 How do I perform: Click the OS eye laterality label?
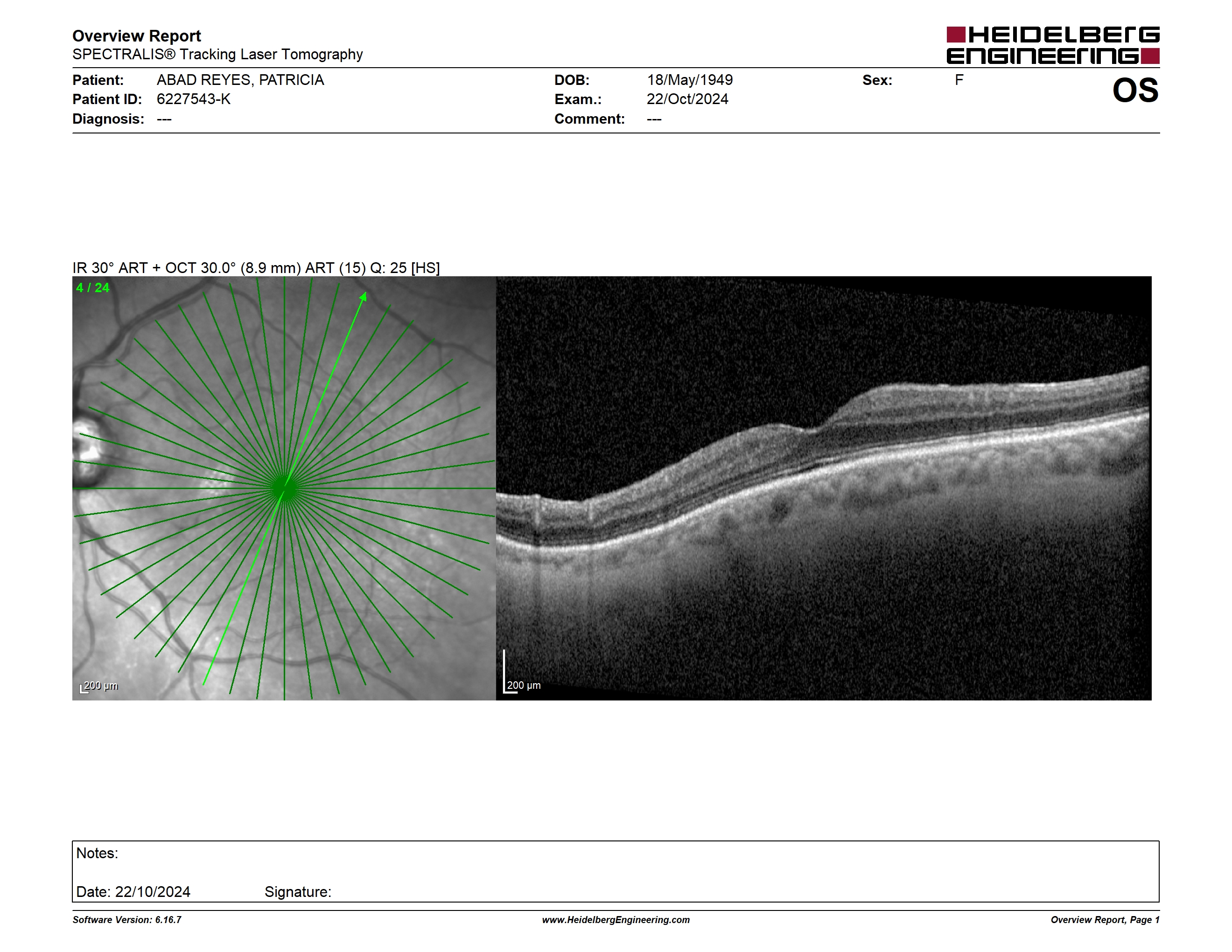point(1135,90)
